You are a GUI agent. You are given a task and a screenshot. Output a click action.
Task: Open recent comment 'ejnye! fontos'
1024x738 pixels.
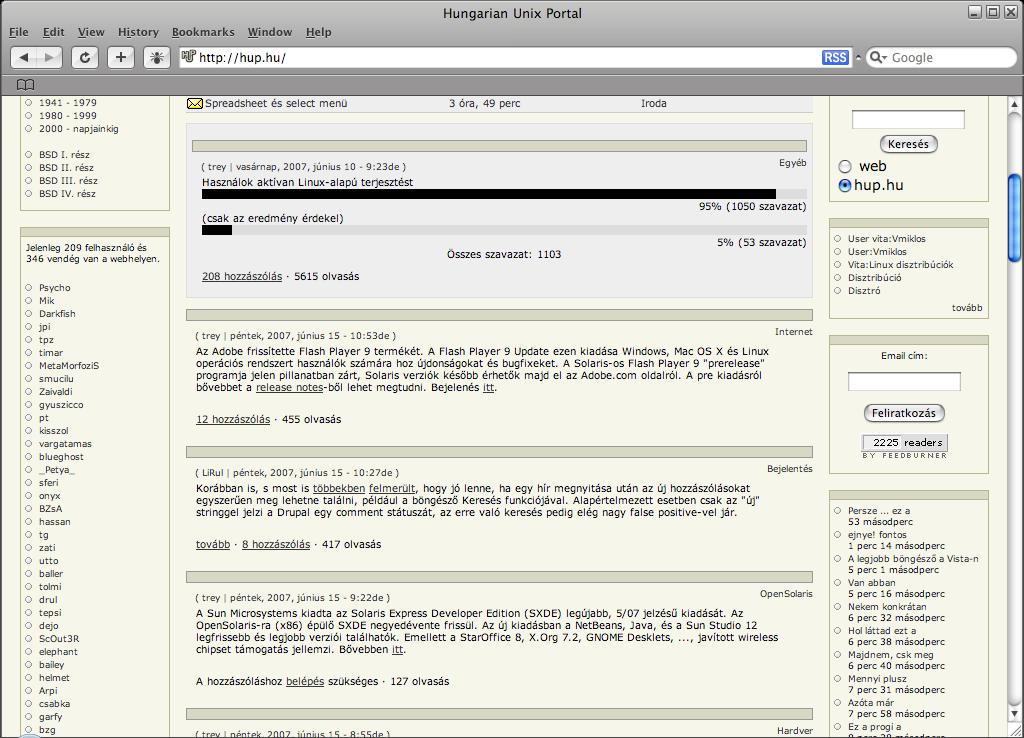(x=877, y=535)
